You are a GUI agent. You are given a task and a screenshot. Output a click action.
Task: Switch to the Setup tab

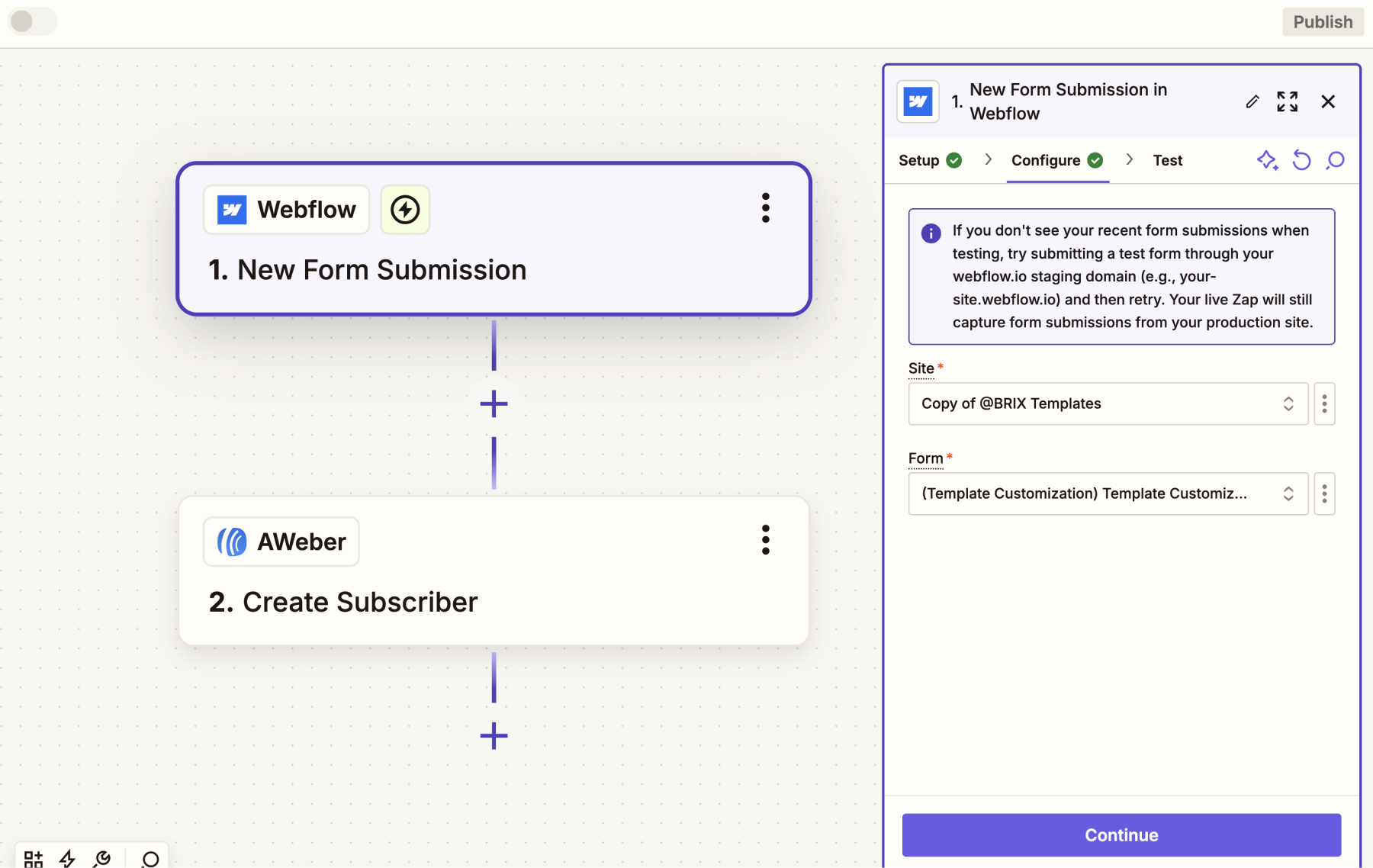pos(930,160)
